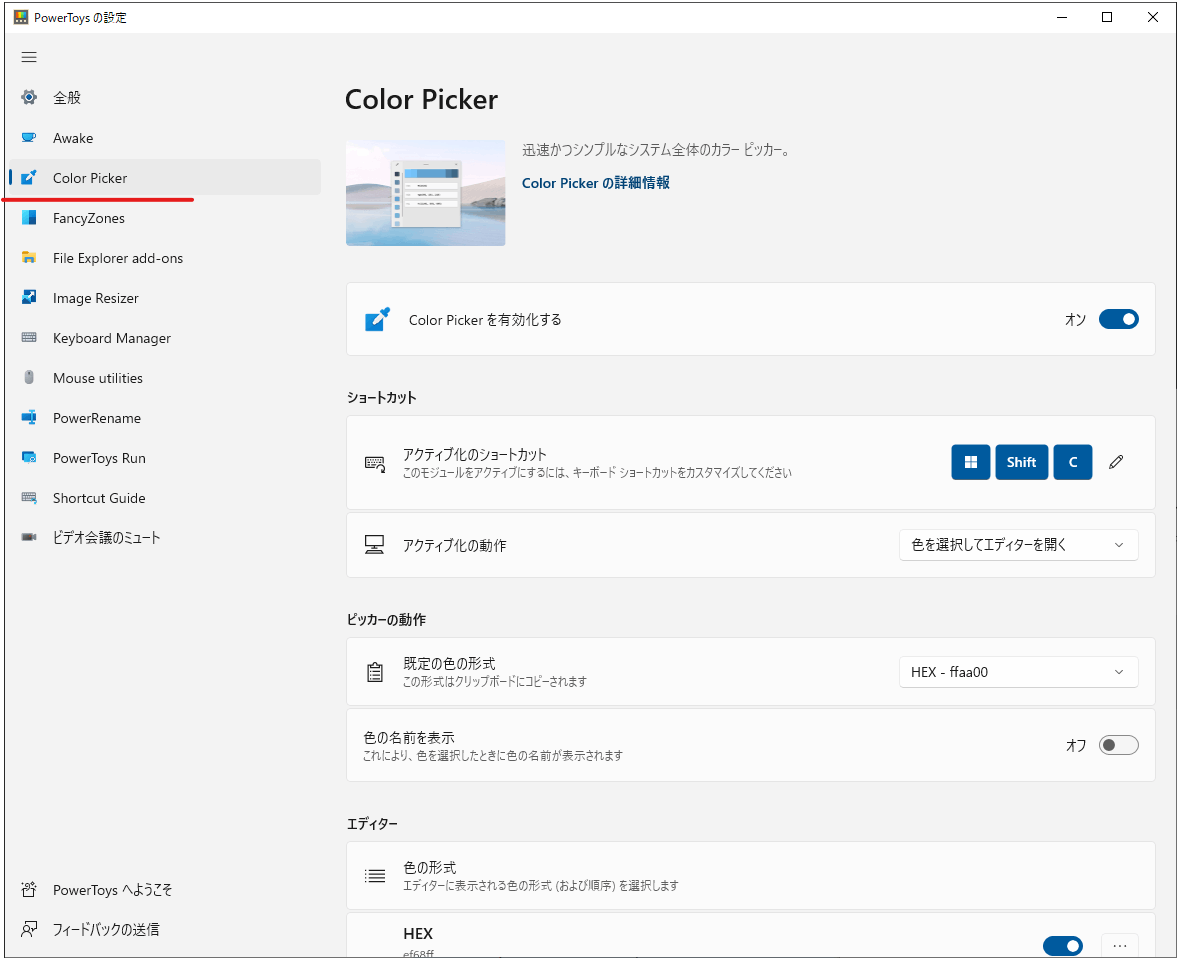Click clipboard icon beside 既定の色の形式

(374, 672)
